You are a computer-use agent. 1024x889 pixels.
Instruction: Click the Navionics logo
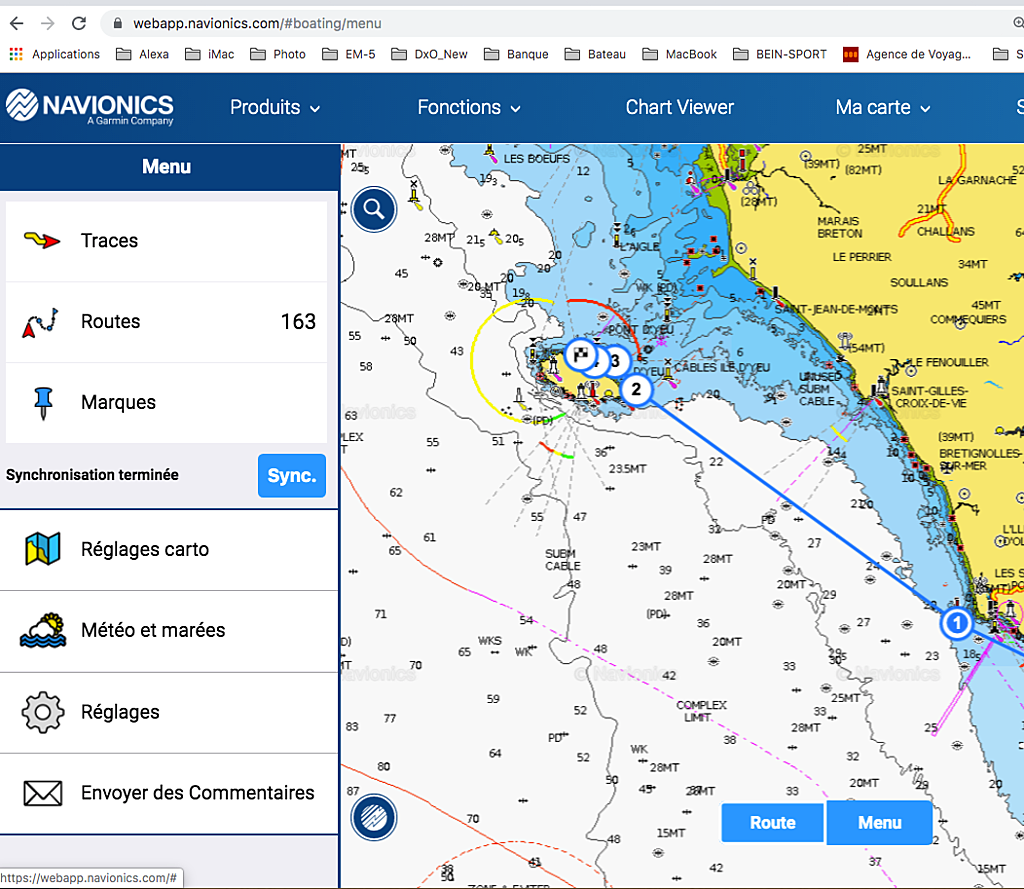click(90, 106)
